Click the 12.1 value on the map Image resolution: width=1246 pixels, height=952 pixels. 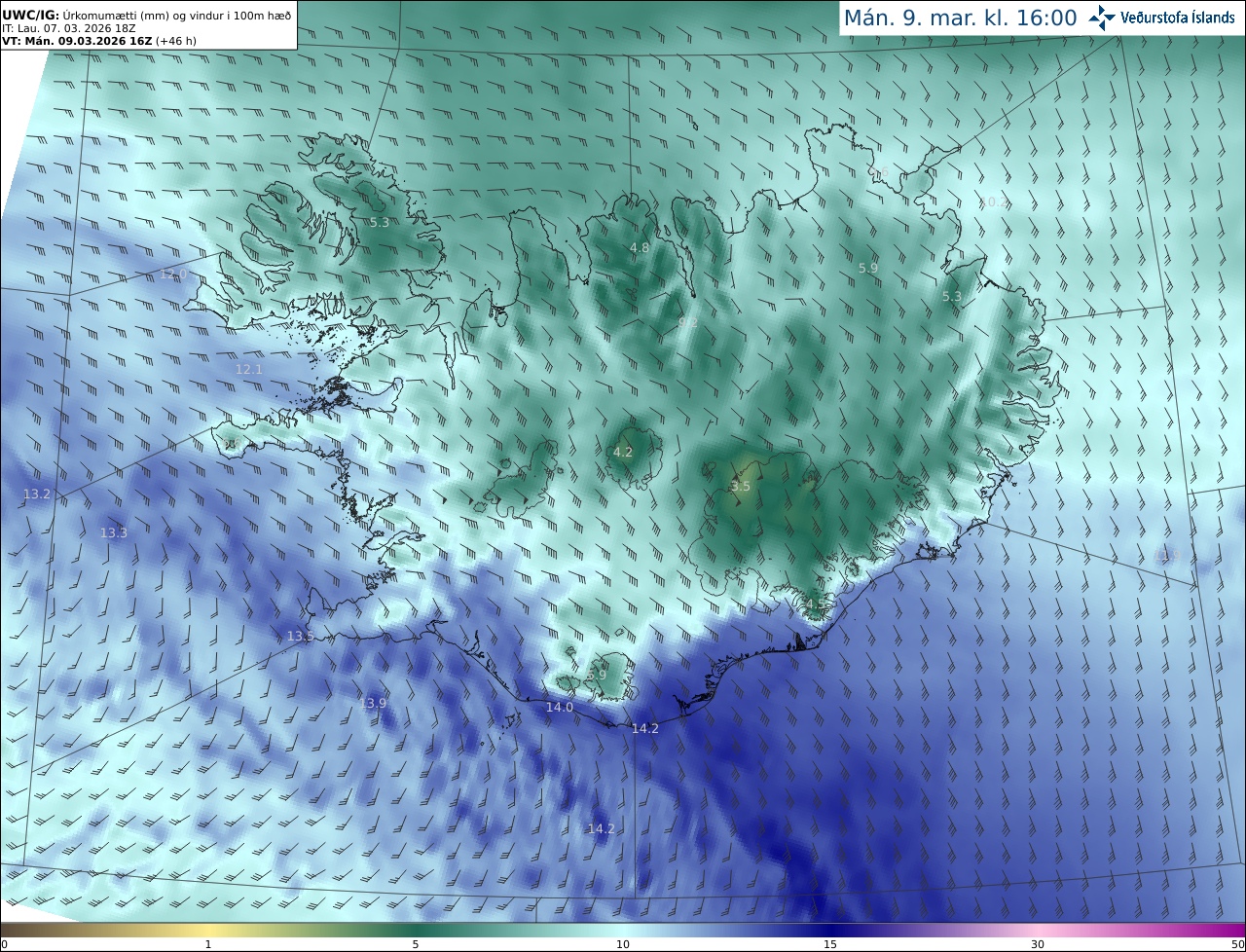pos(249,369)
